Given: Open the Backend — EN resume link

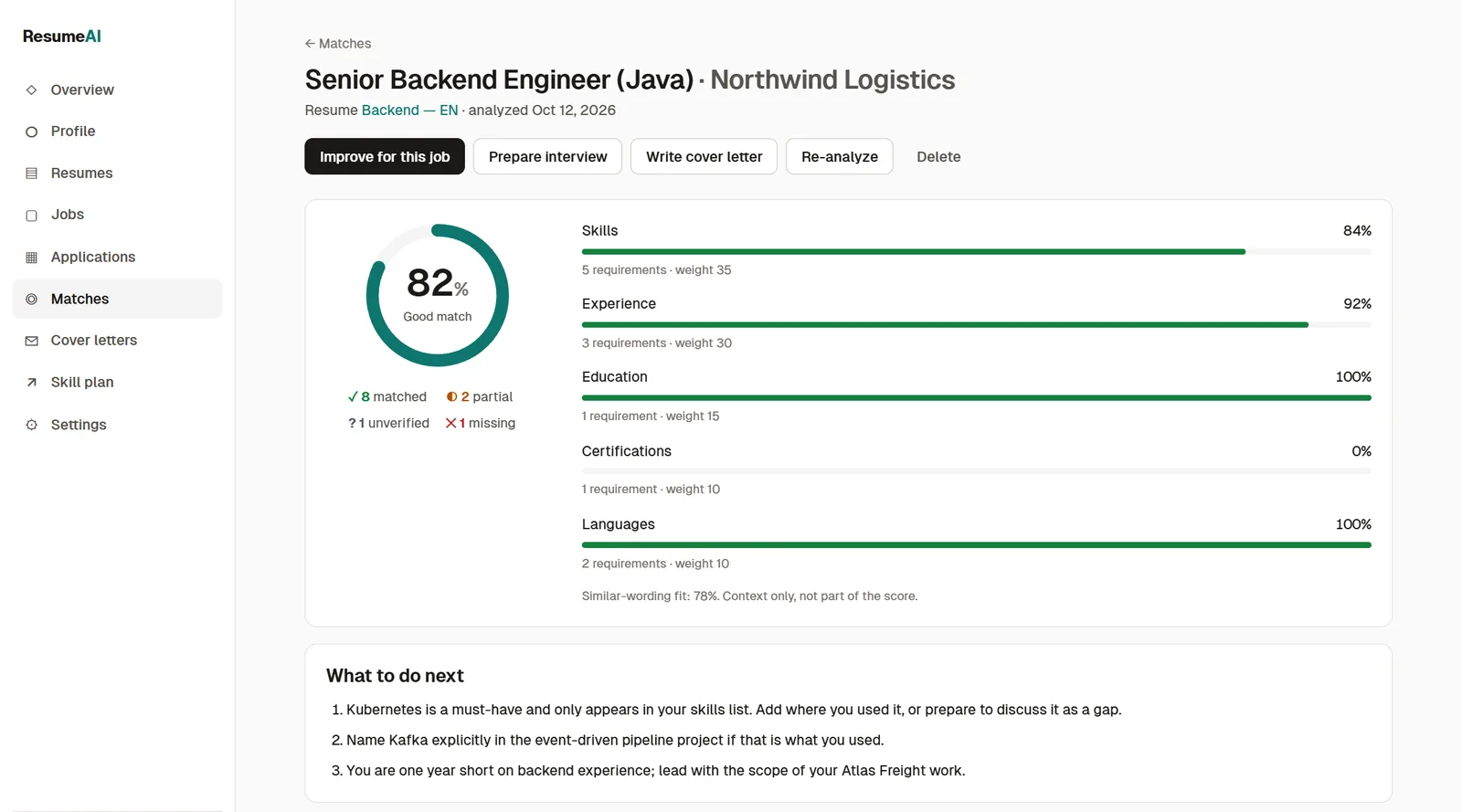Looking at the screenshot, I should [409, 110].
